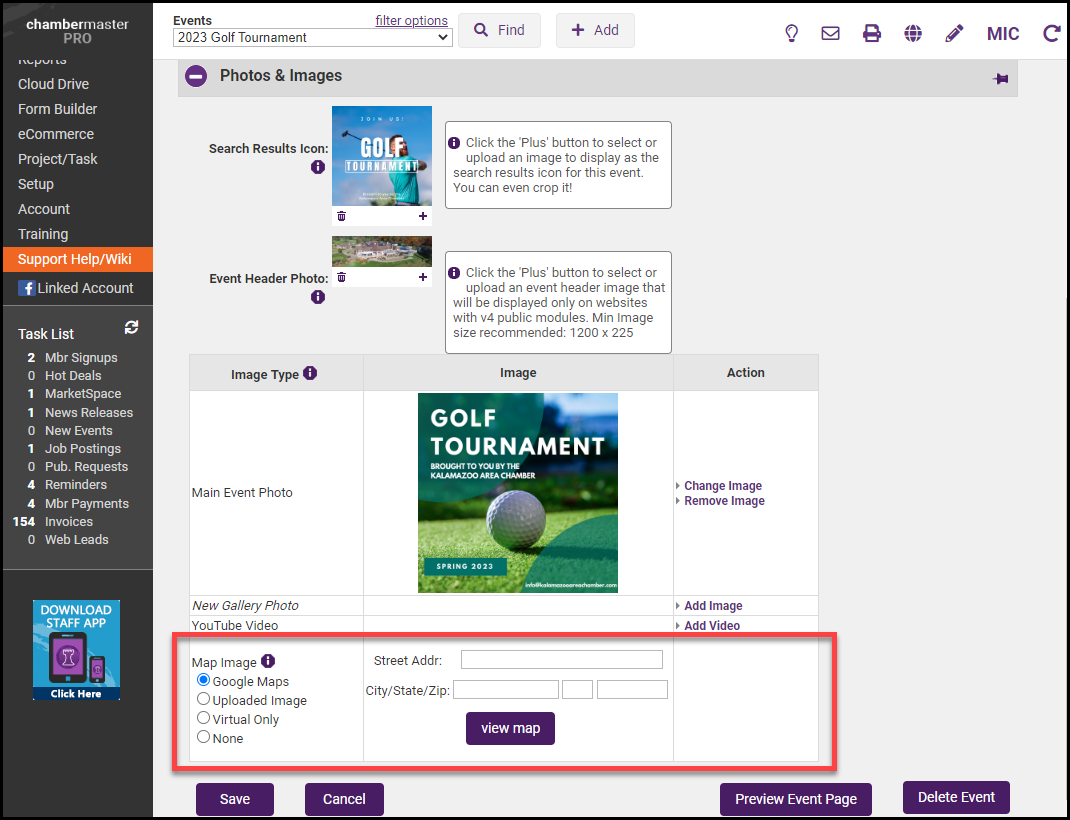Choose the Virtual Only radio button
The height and width of the screenshot is (820, 1070).
click(x=204, y=718)
